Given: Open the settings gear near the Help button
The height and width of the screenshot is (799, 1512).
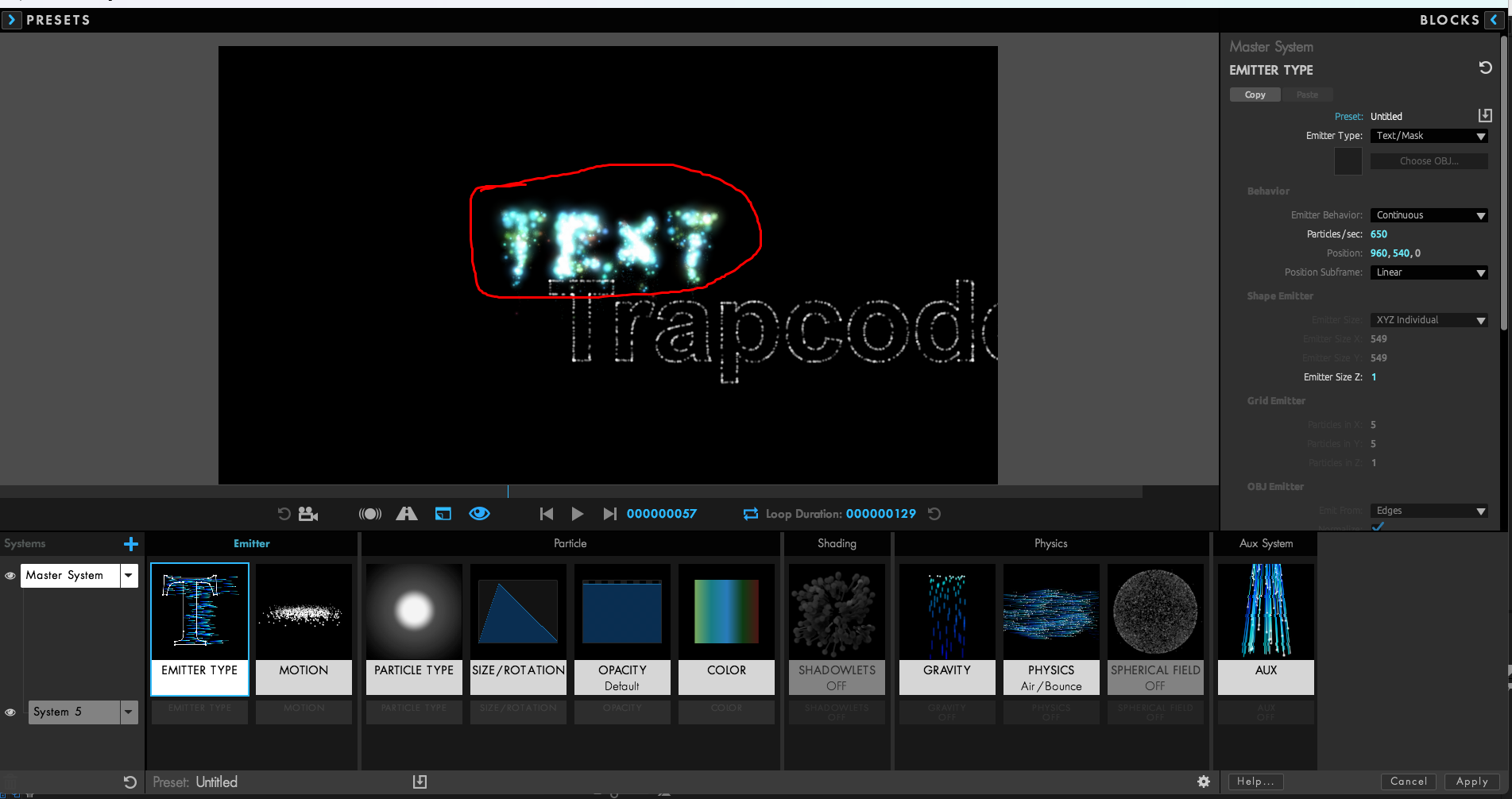Looking at the screenshot, I should point(1204,782).
